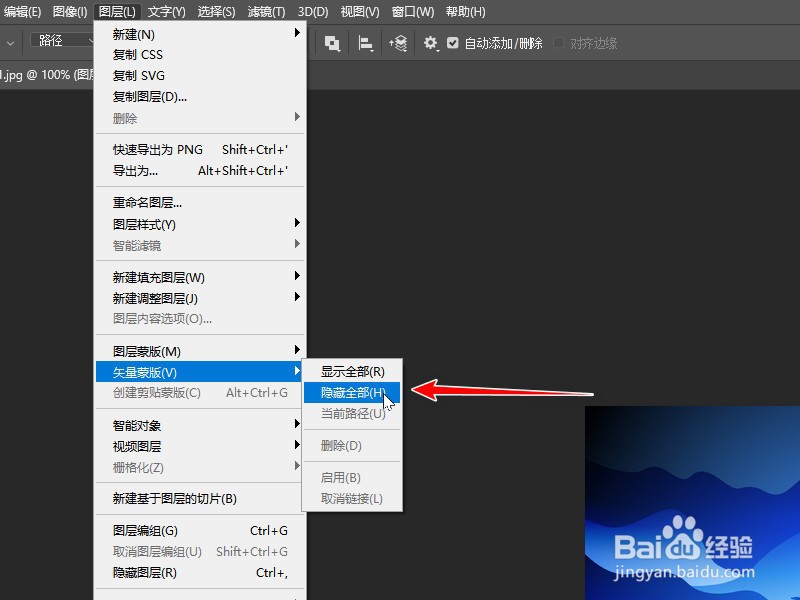Expand the tool preset picker chevron
The image size is (800, 600).
10,44
